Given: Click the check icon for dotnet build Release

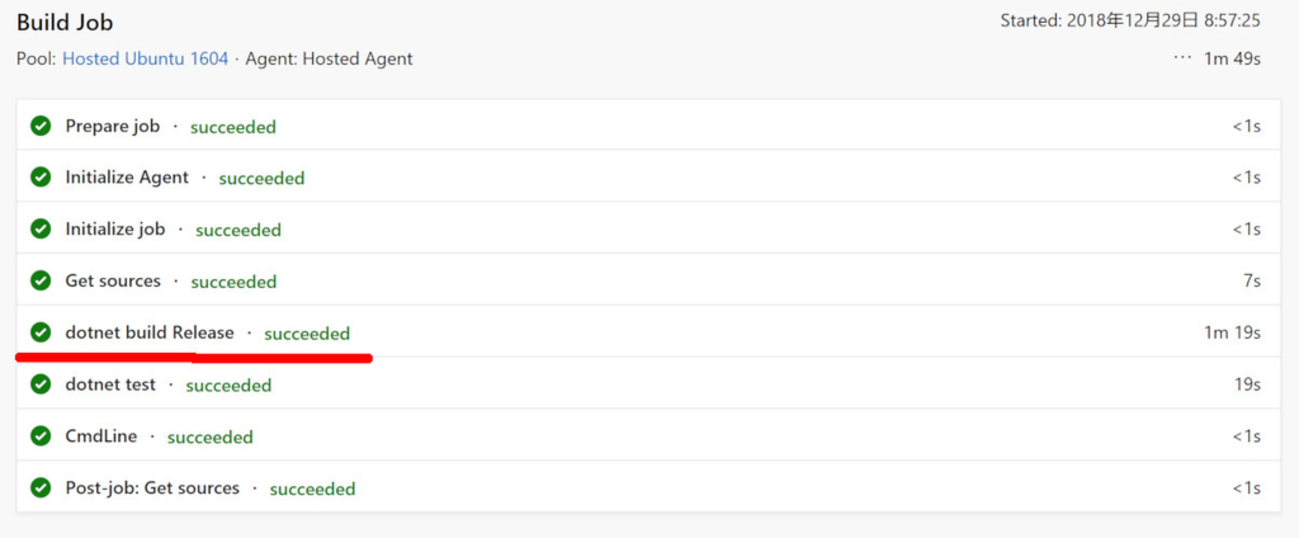Looking at the screenshot, I should (40, 333).
